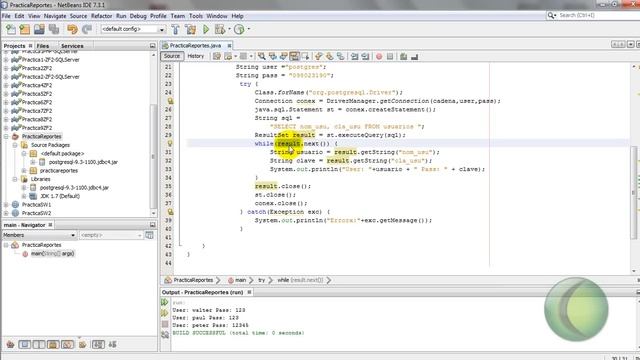Image resolution: width=640 pixels, height=360 pixels.
Task: Switch to the Files tab
Action: (x=42, y=46)
